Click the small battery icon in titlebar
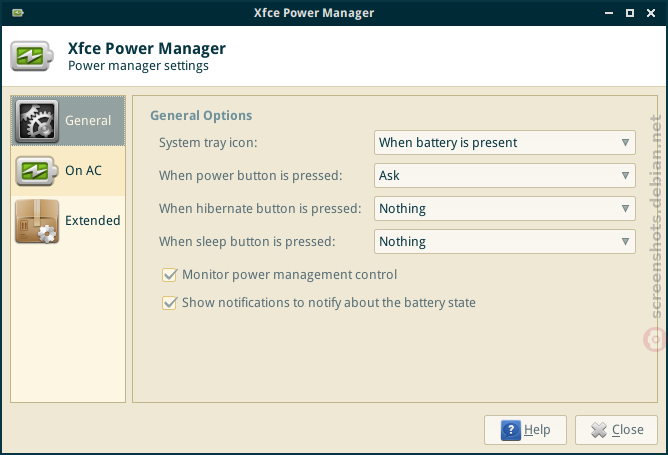Image resolution: width=668 pixels, height=455 pixels. tap(17, 13)
